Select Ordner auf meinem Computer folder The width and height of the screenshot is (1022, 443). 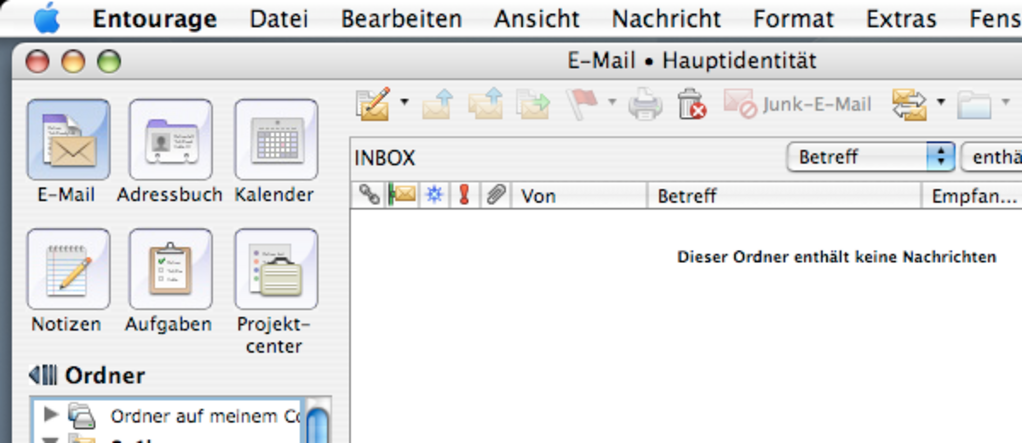tap(205, 416)
